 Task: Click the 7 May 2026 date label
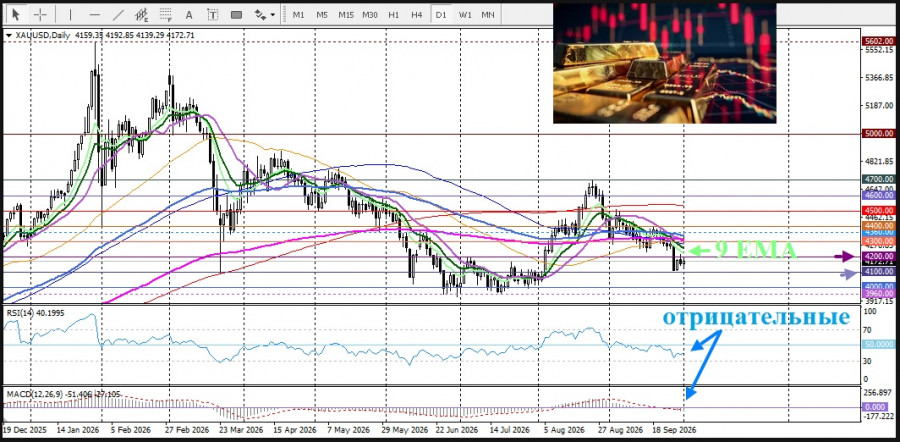point(350,429)
